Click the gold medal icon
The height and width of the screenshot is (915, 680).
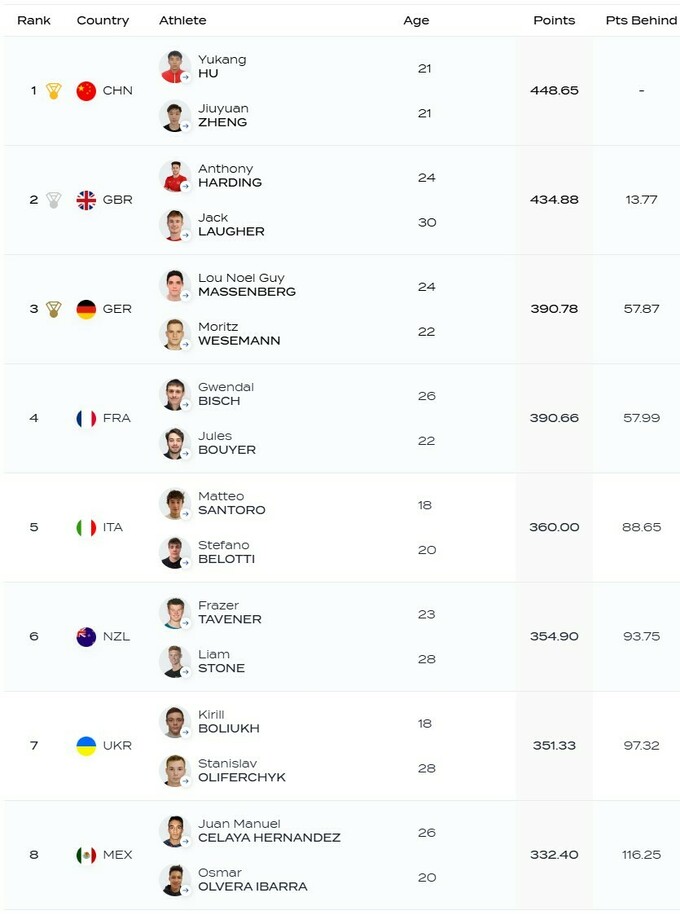coord(54,91)
